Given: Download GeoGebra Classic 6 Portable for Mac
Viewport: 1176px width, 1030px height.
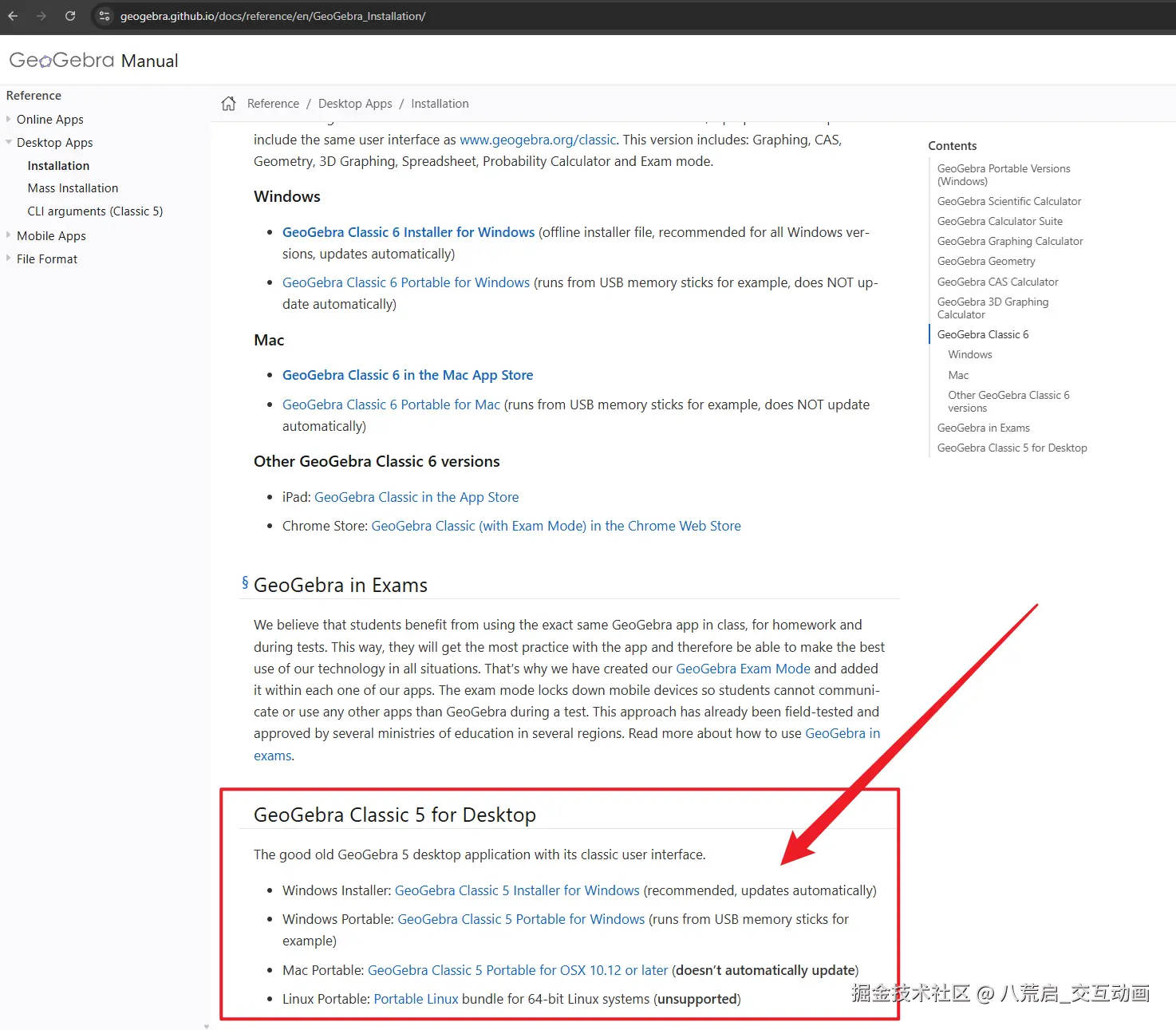Looking at the screenshot, I should tap(391, 405).
